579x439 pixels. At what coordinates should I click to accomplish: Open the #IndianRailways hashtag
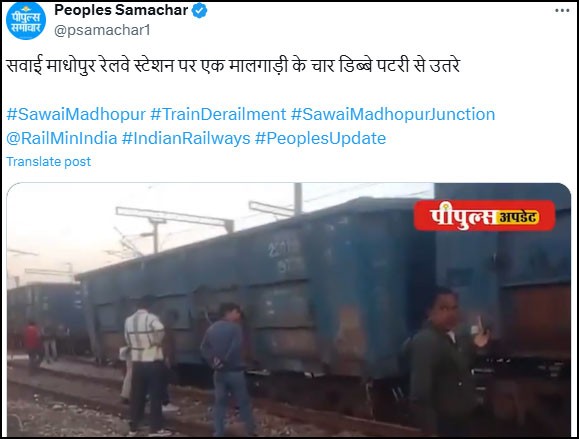pos(186,138)
